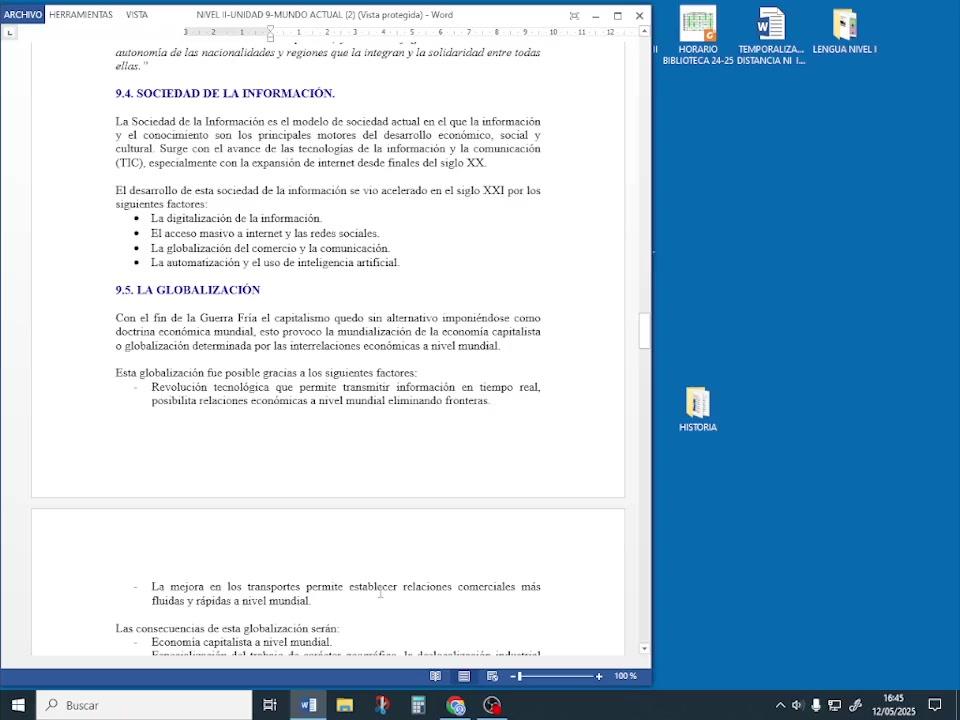The height and width of the screenshot is (720, 960).
Task: Switch to Print Layout view in status bar
Action: (464, 677)
